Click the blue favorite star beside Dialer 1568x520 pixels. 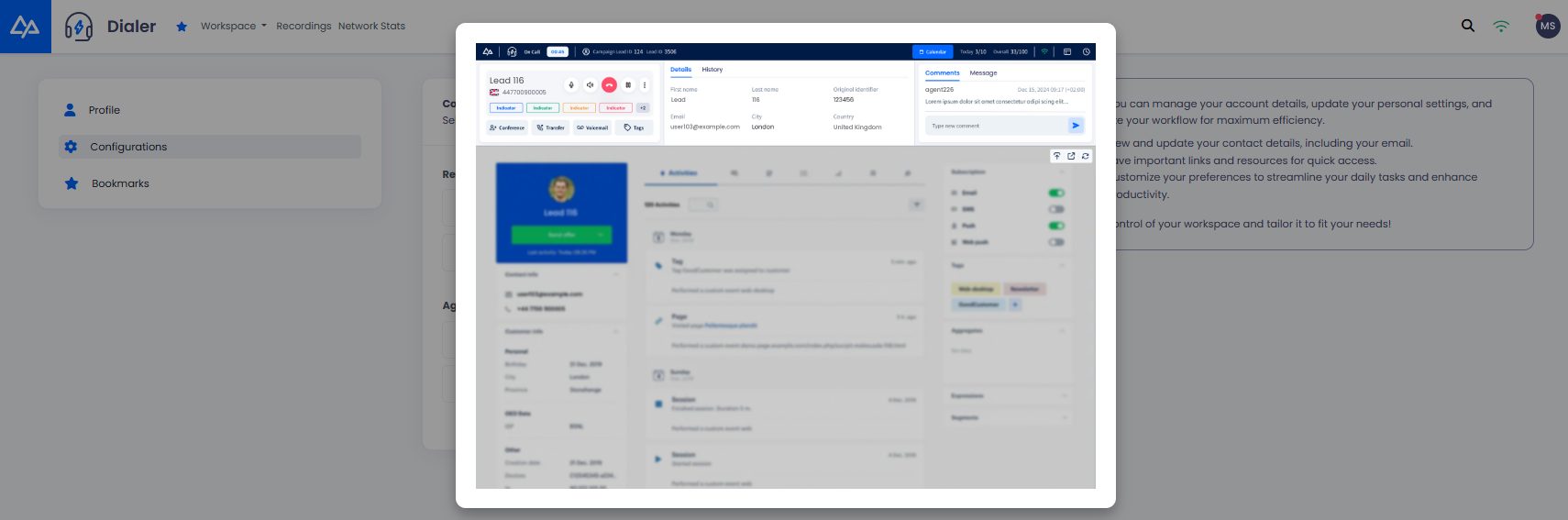pyautogui.click(x=182, y=27)
